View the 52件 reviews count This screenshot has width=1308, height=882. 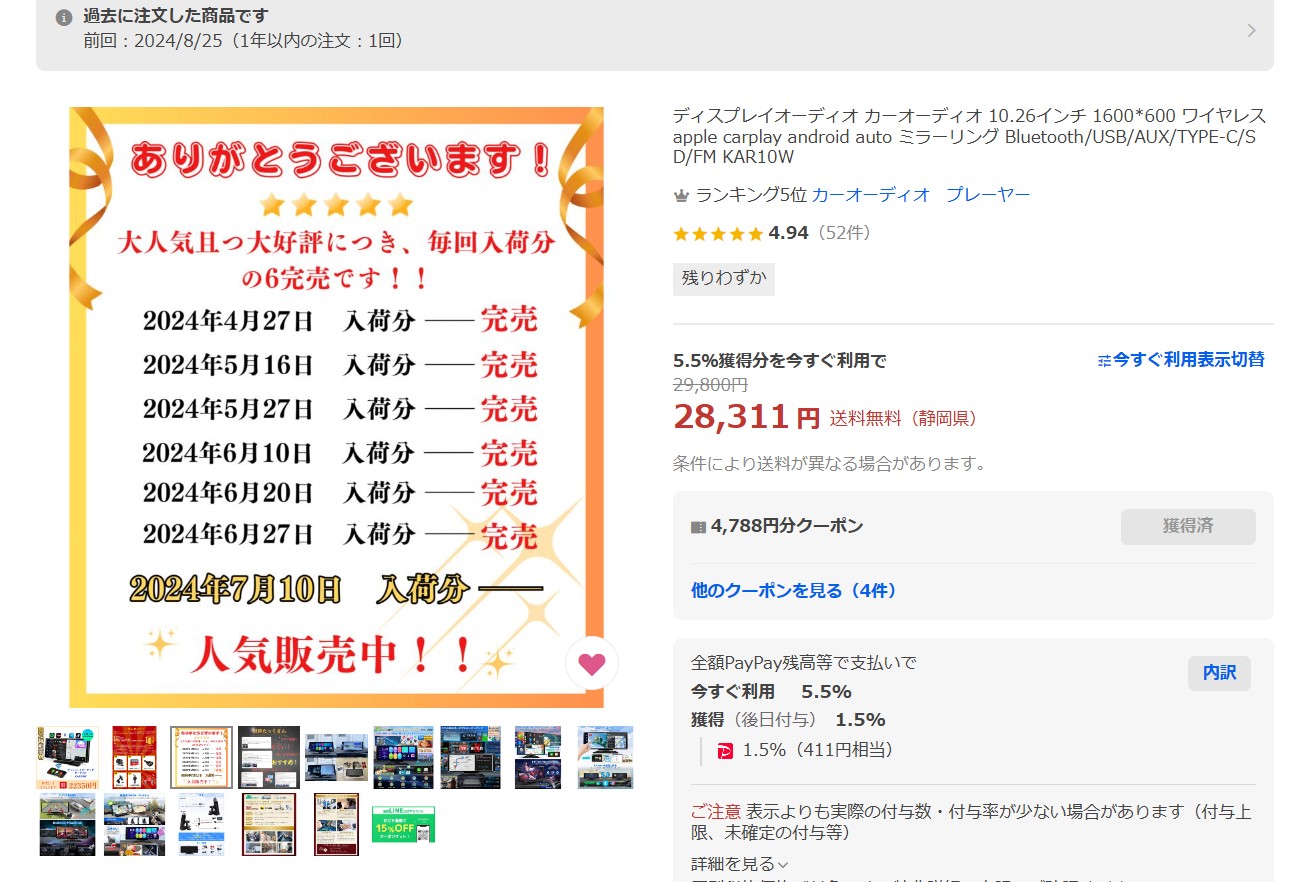tap(844, 233)
